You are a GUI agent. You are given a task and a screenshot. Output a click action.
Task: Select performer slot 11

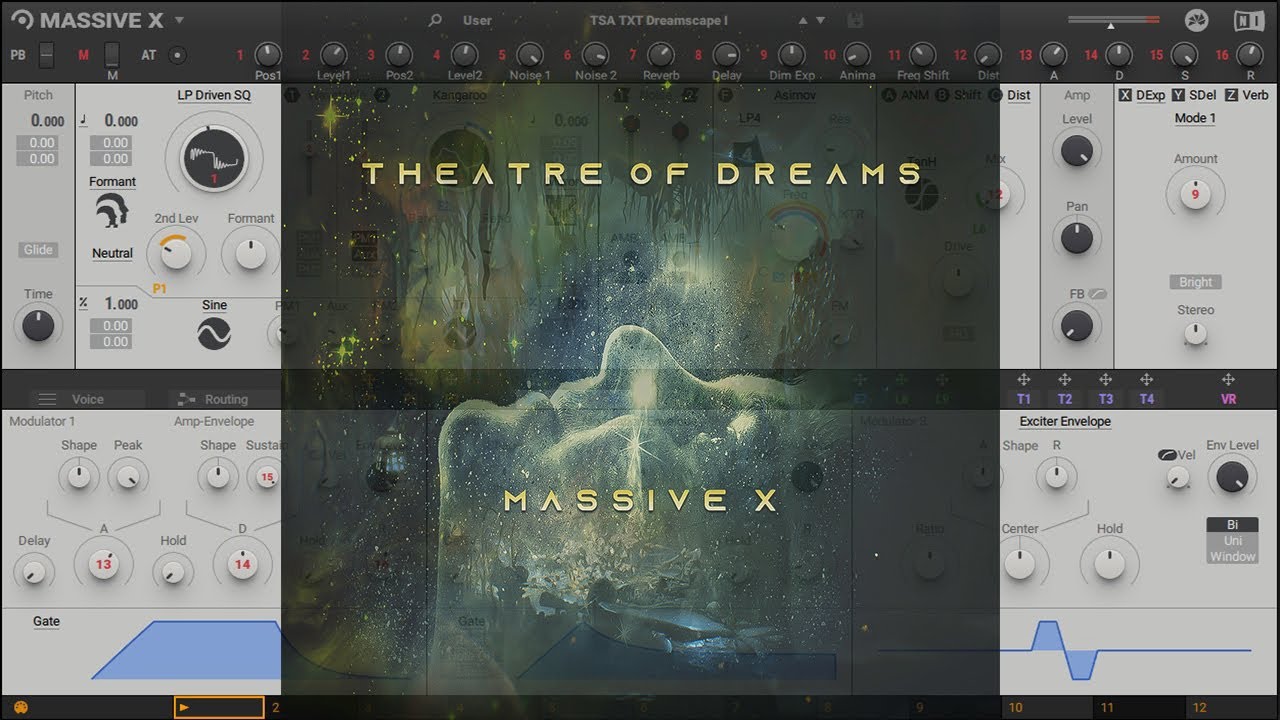(x=1138, y=707)
